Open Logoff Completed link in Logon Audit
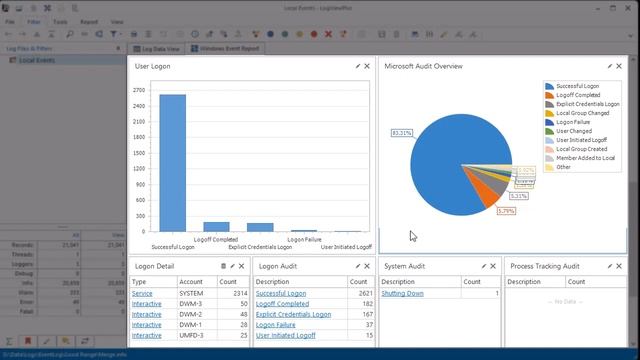Image resolution: width=640 pixels, height=360 pixels. tap(282, 304)
